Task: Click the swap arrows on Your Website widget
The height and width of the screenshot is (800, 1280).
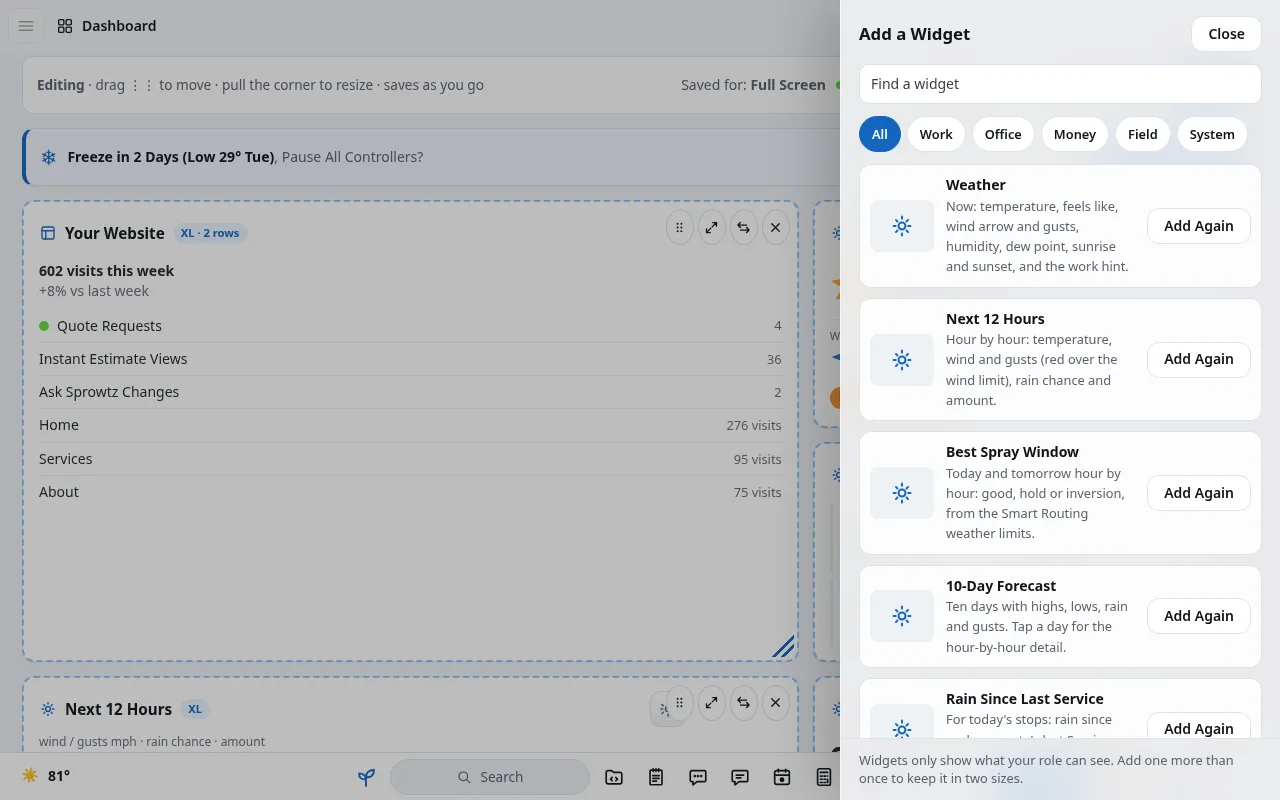Action: click(743, 228)
